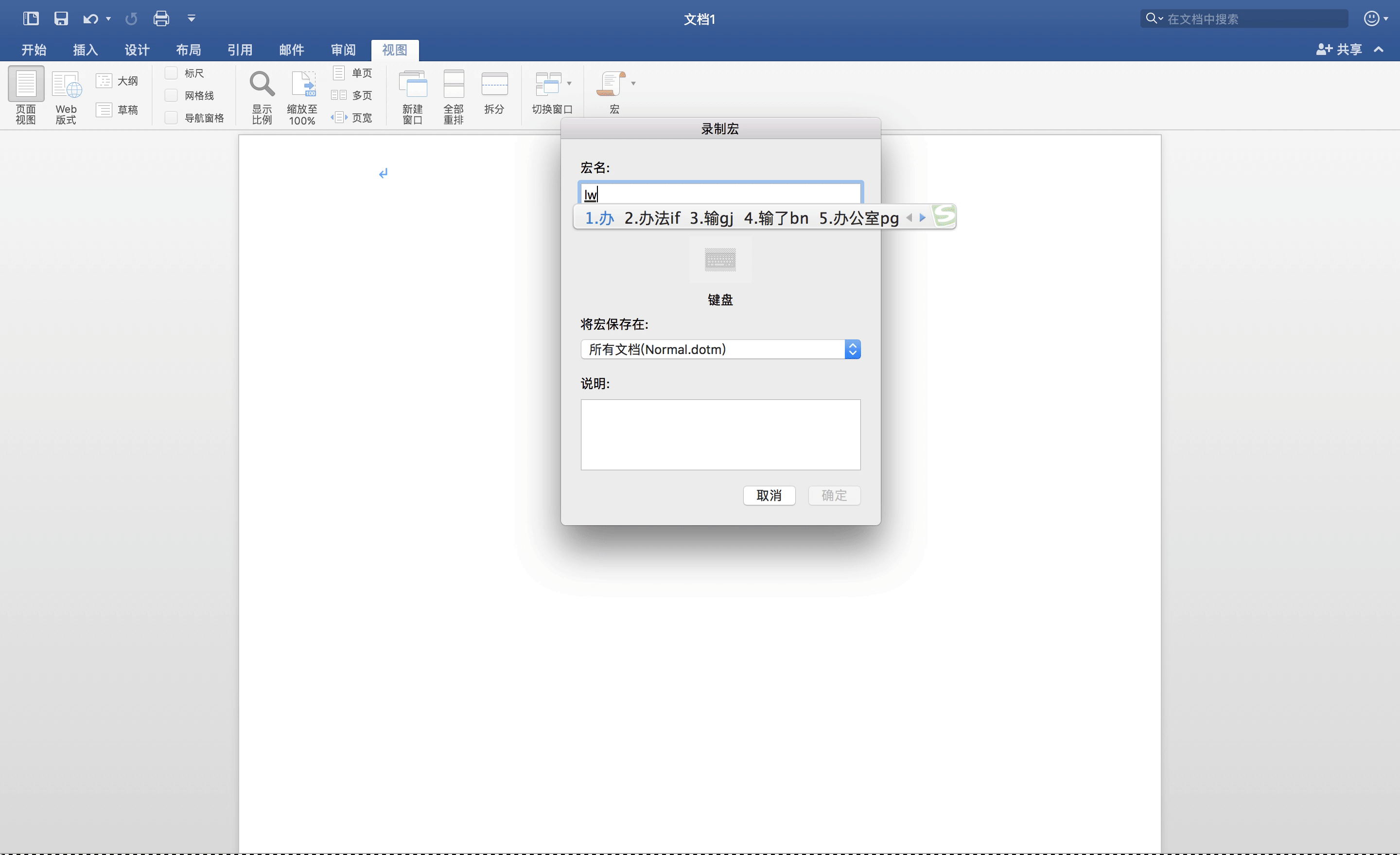The height and width of the screenshot is (855, 1400).
Task: Click the New Window icon
Action: pos(413,84)
